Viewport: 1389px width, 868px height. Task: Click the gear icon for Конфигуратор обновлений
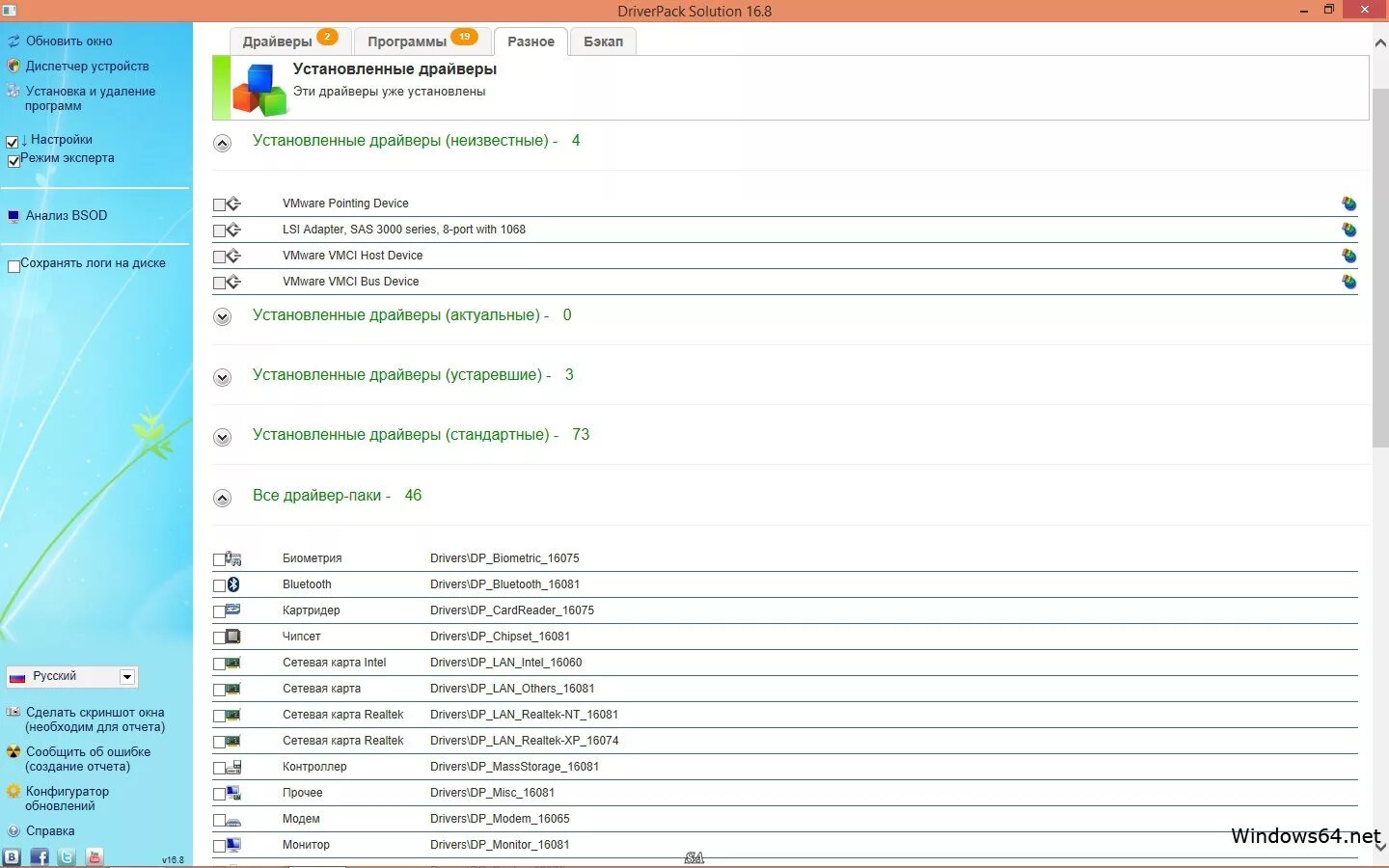point(14,791)
